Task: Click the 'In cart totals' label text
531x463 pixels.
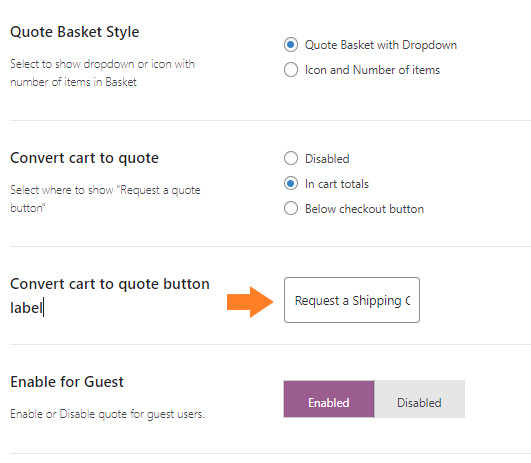Action: click(x=337, y=184)
